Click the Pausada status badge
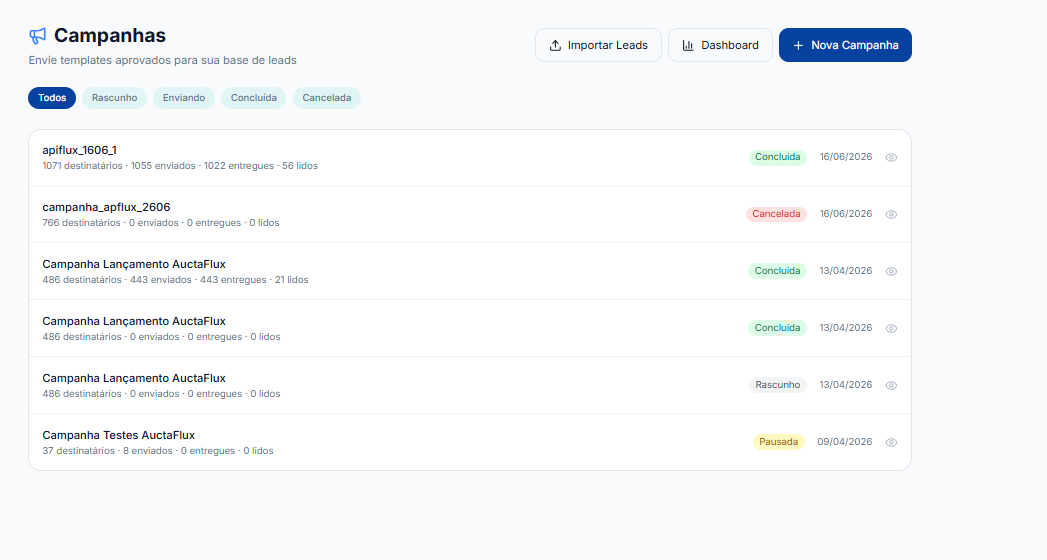The width and height of the screenshot is (1047, 560). [x=779, y=442]
